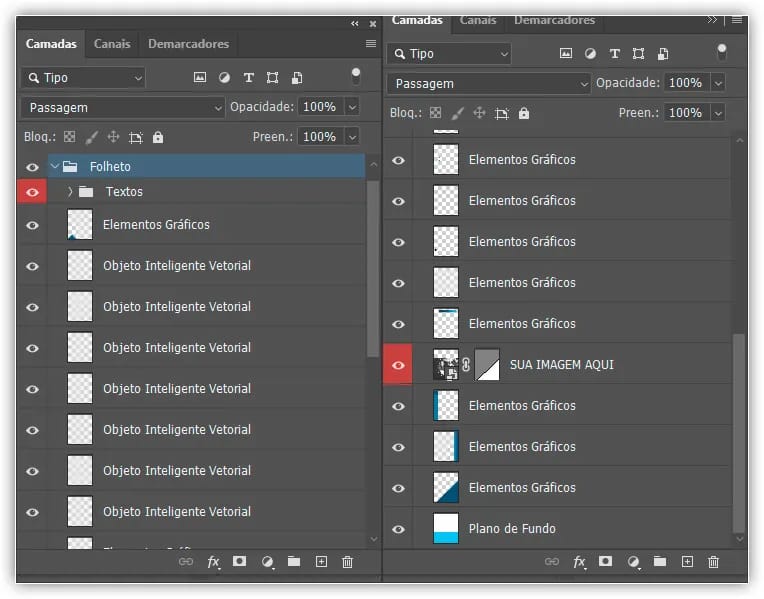This screenshot has height=599, width=764.
Task: Click the SUA IMAGEM AQUI layer mask thumbnail
Action: [487, 365]
